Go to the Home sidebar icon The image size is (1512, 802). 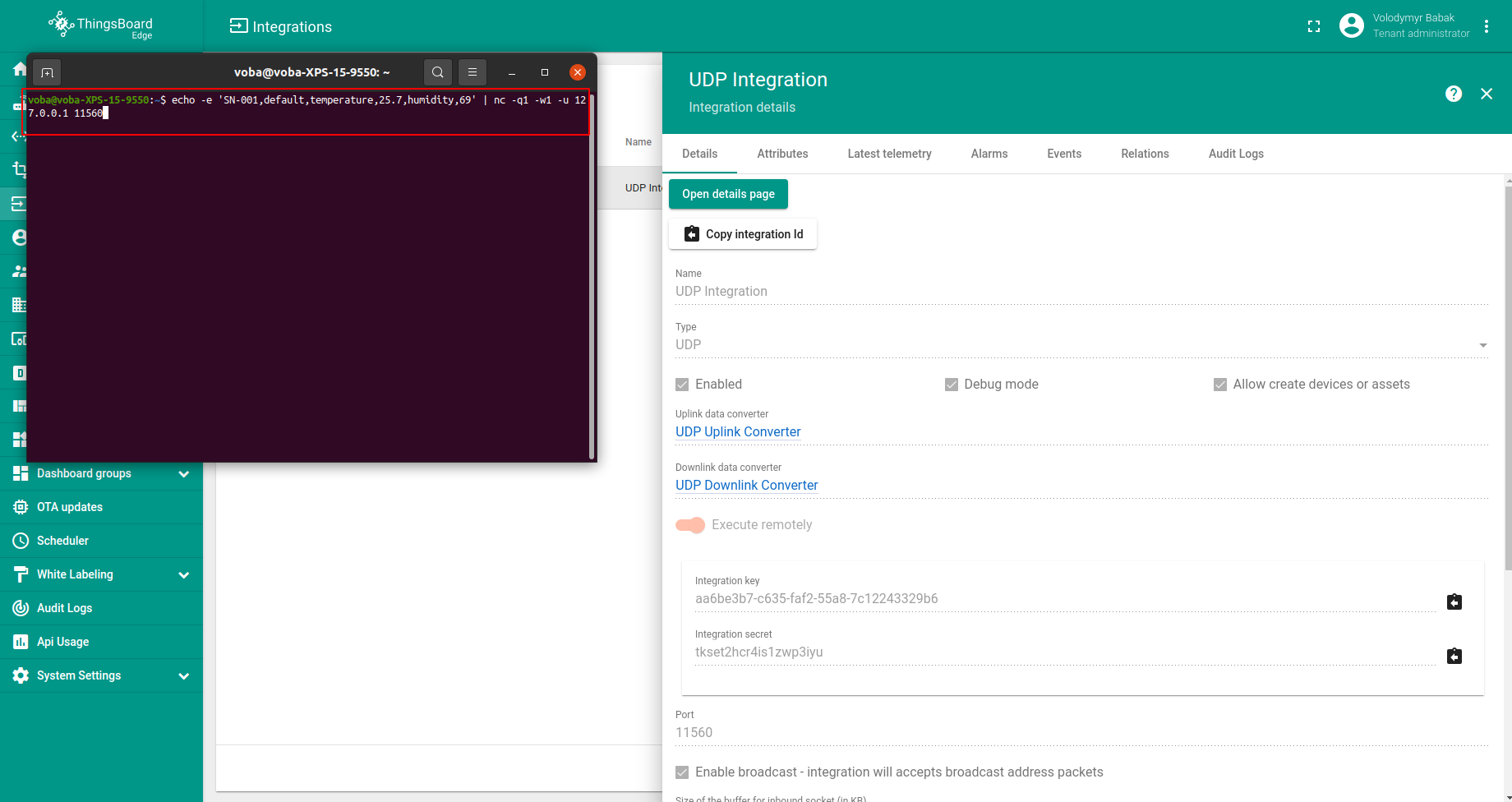tap(20, 69)
